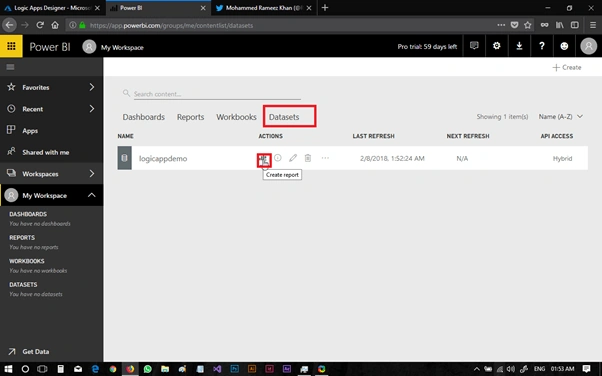Open the browser page actions ellipsis
The height and width of the screenshot is (376, 602).
coord(501,25)
